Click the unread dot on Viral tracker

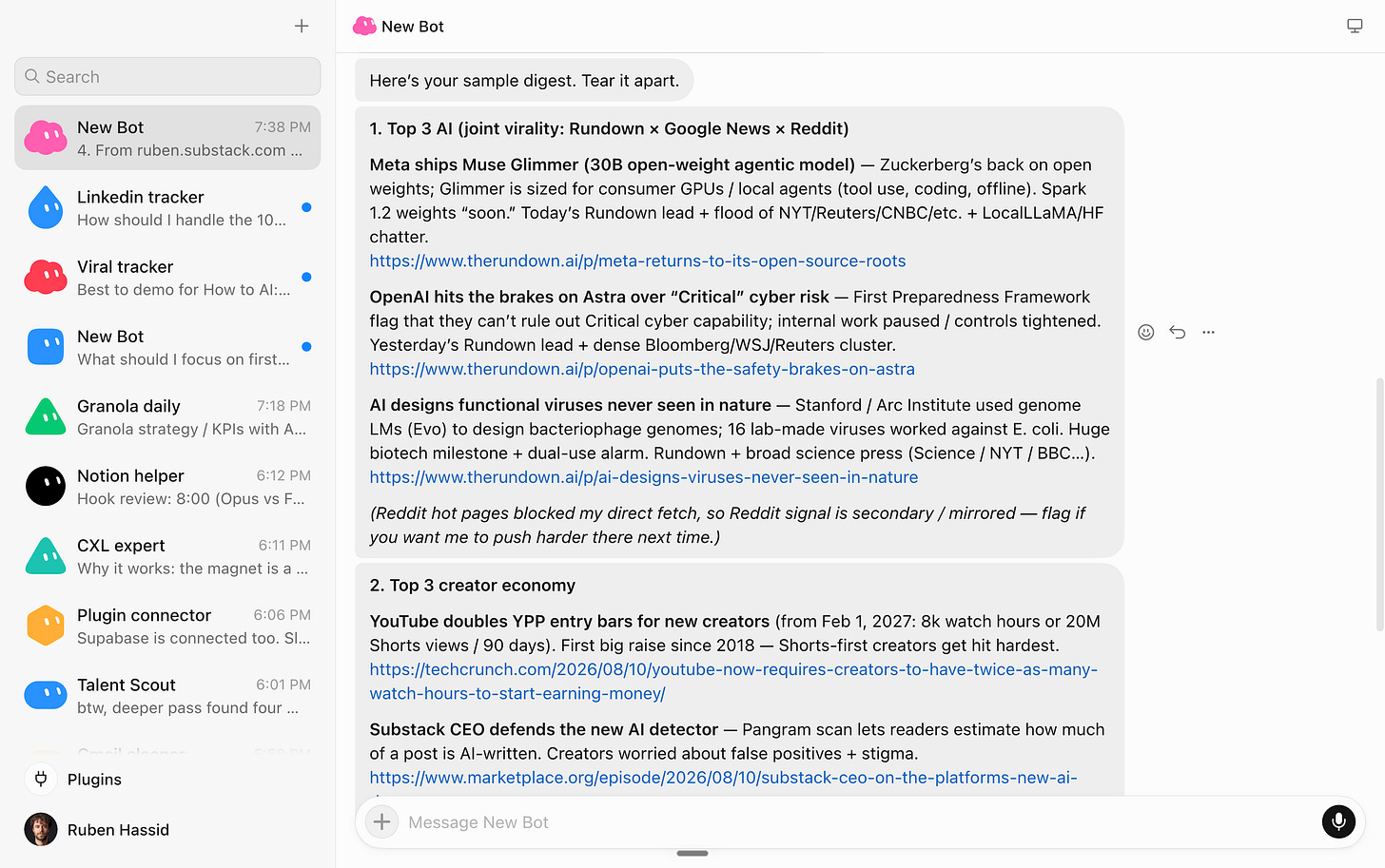click(x=306, y=277)
